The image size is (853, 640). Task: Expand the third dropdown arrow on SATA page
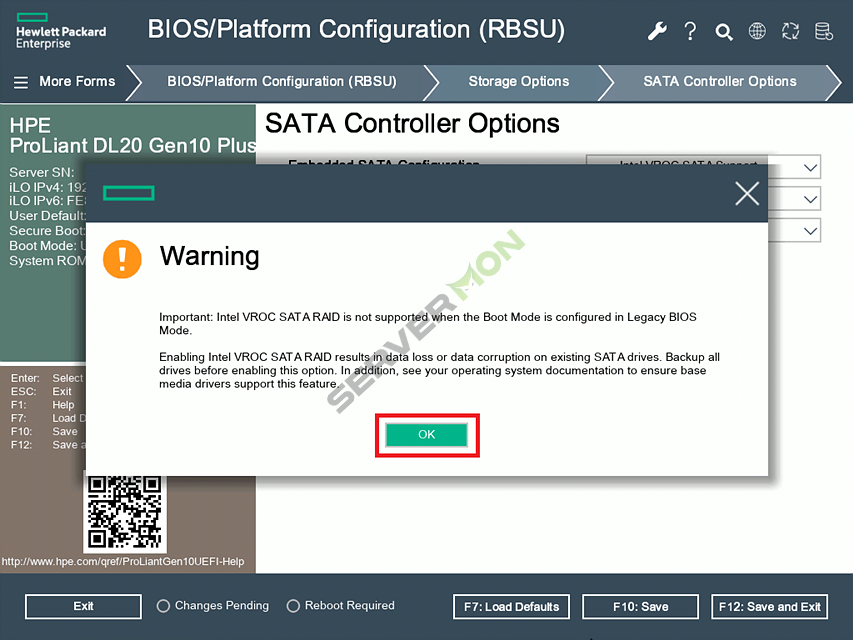pos(811,231)
